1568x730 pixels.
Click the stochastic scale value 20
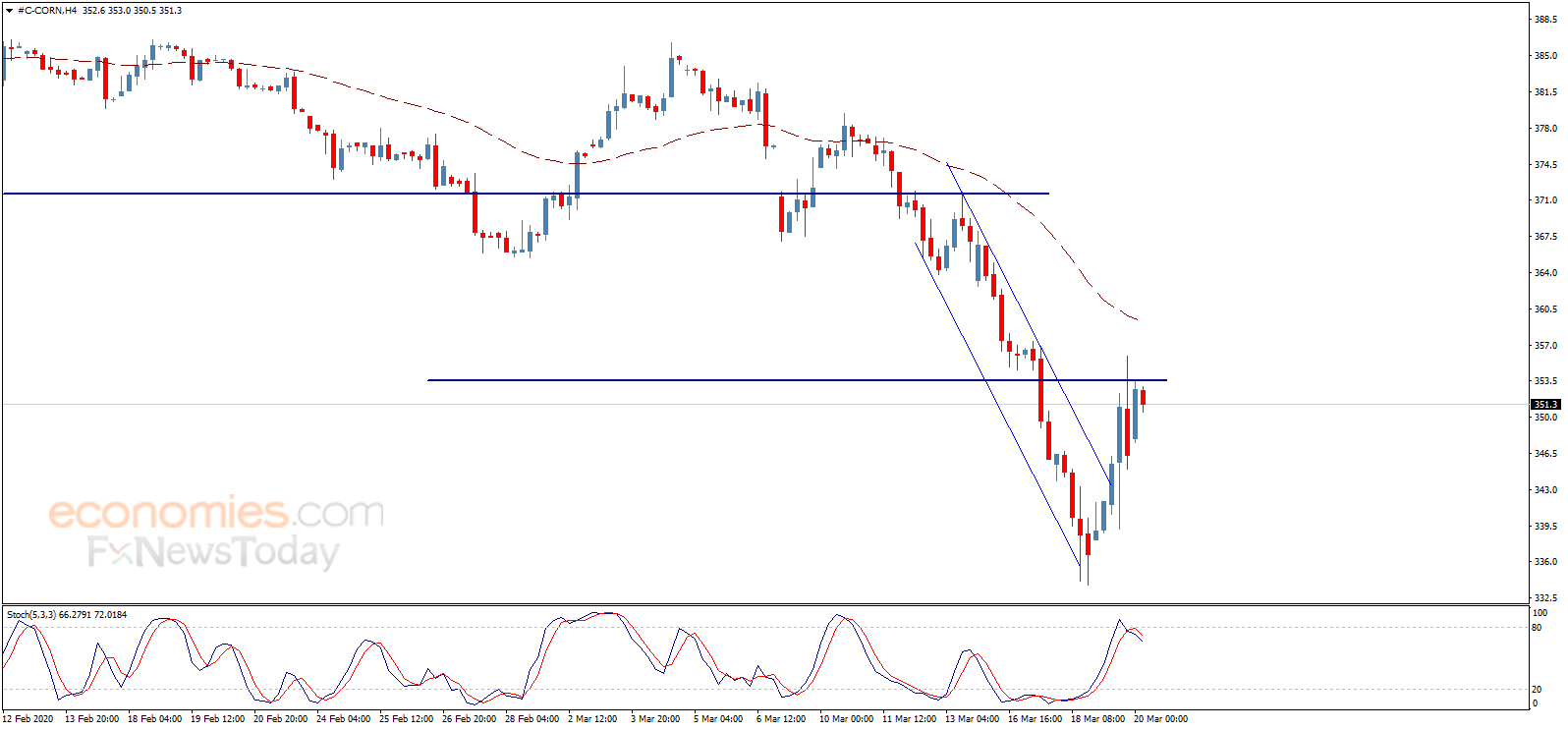click(1537, 690)
